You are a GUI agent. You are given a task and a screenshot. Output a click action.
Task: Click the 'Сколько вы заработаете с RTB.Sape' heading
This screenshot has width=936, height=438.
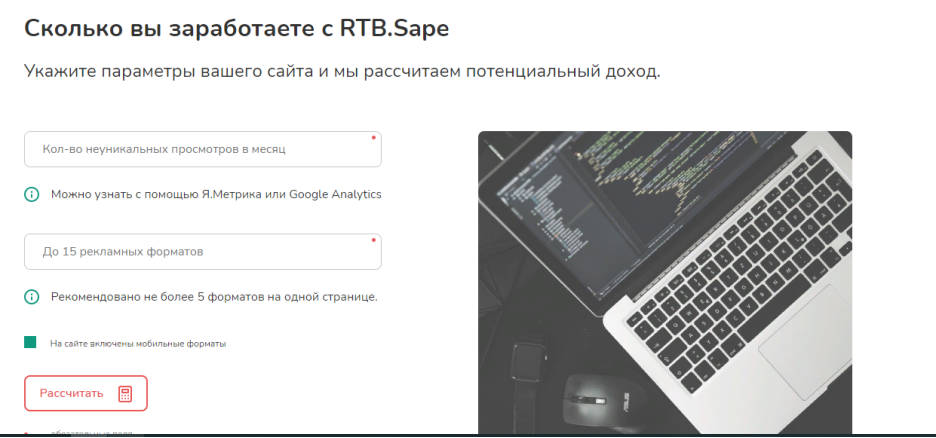[236, 29]
